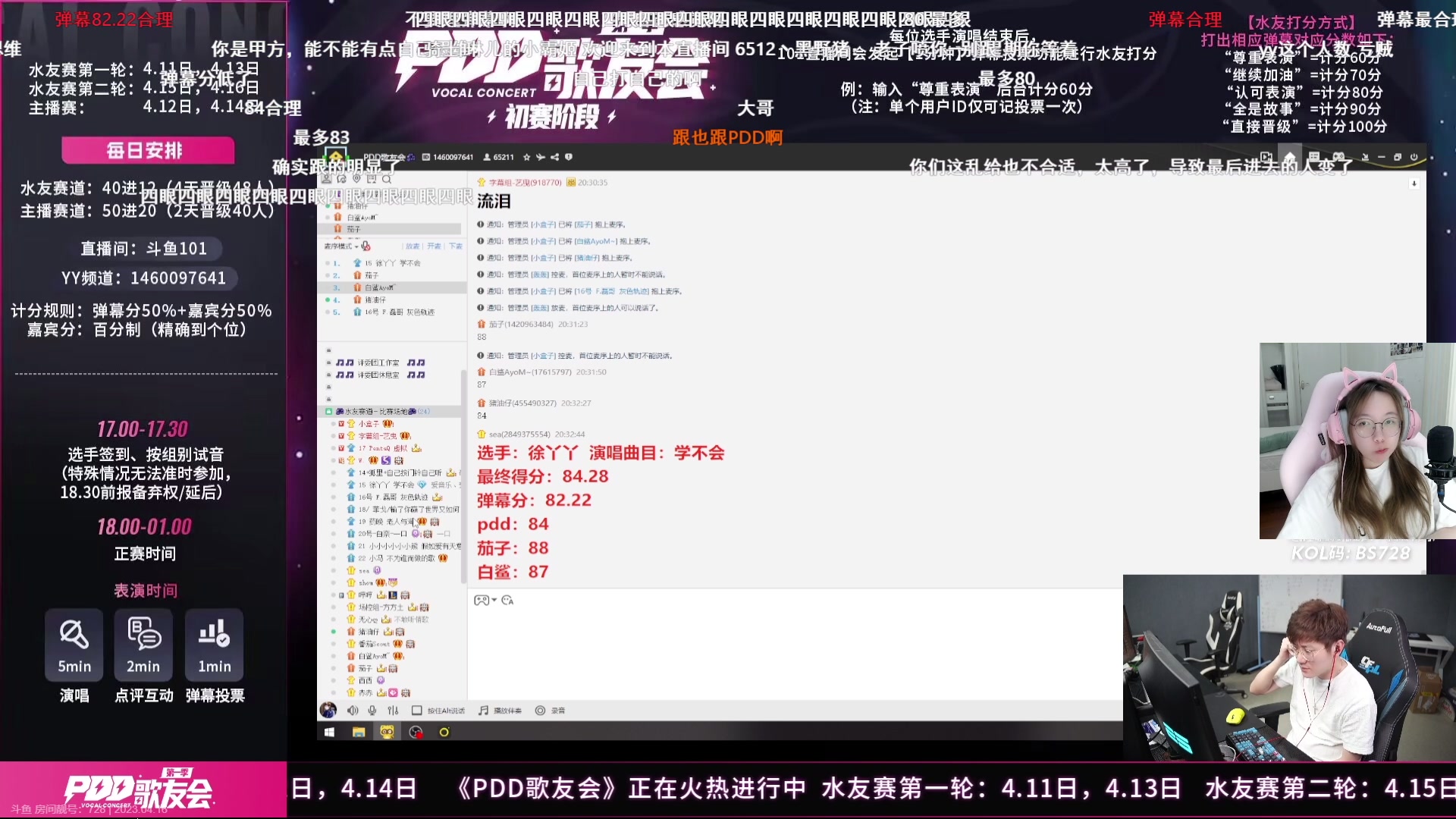The height and width of the screenshot is (819, 1456).
Task: Toggle the microphone icon in bottom bar
Action: click(372, 711)
